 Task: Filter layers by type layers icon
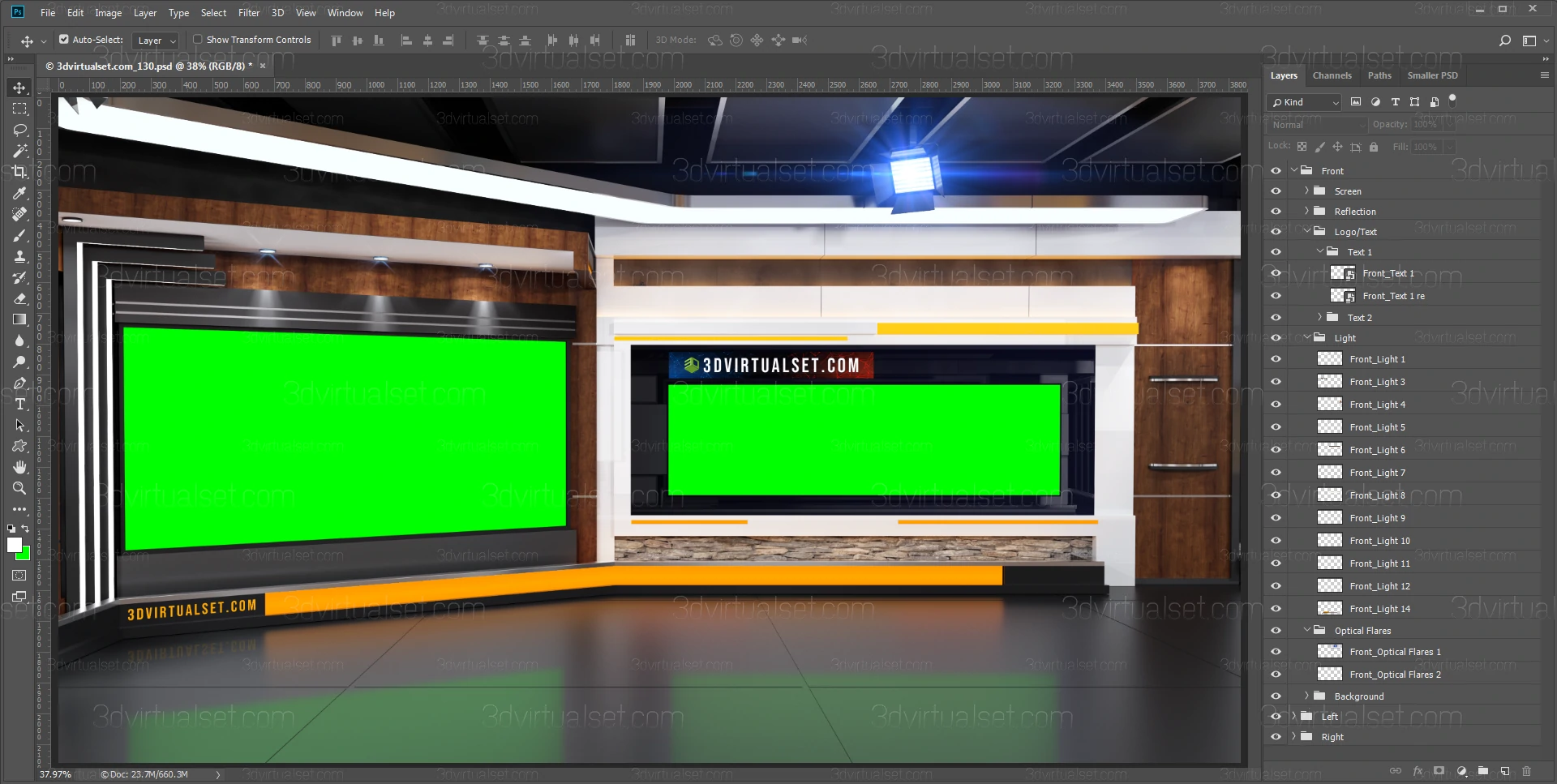click(1396, 102)
